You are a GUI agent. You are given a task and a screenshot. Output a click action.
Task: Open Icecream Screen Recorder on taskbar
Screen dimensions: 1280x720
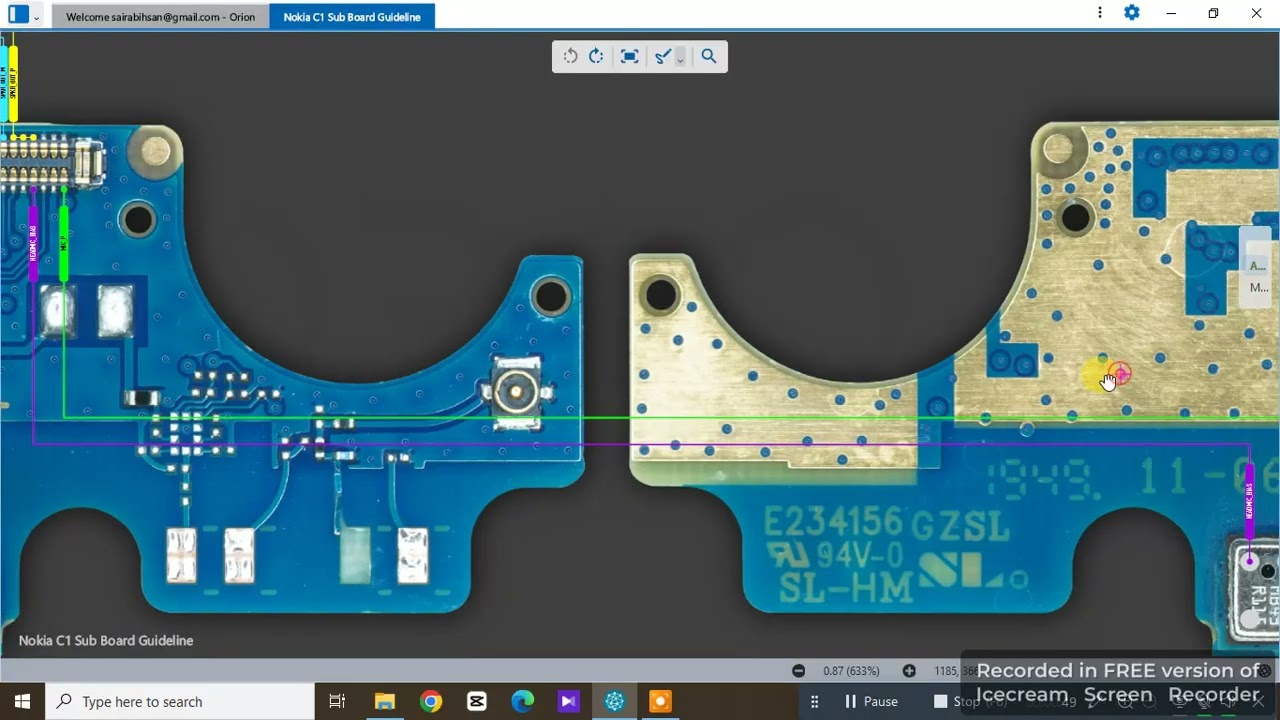[661, 701]
